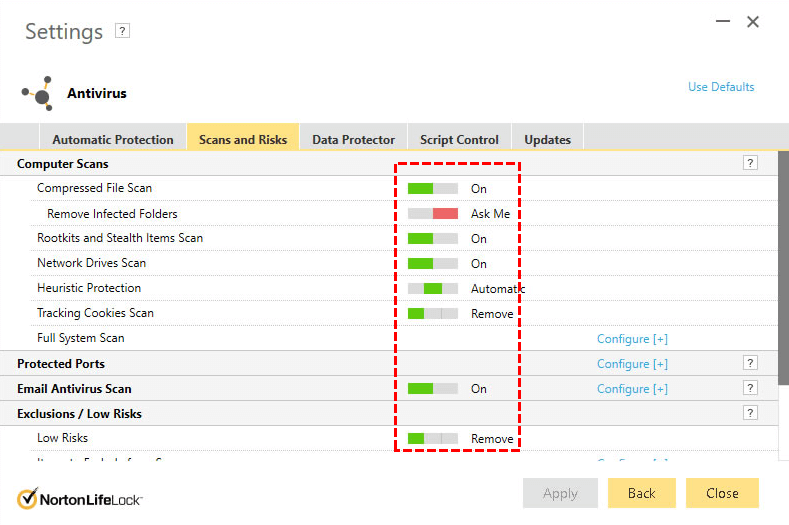Viewport: 789px width, 525px height.
Task: Disable Network Drives Scan toggle
Action: [x=432, y=263]
